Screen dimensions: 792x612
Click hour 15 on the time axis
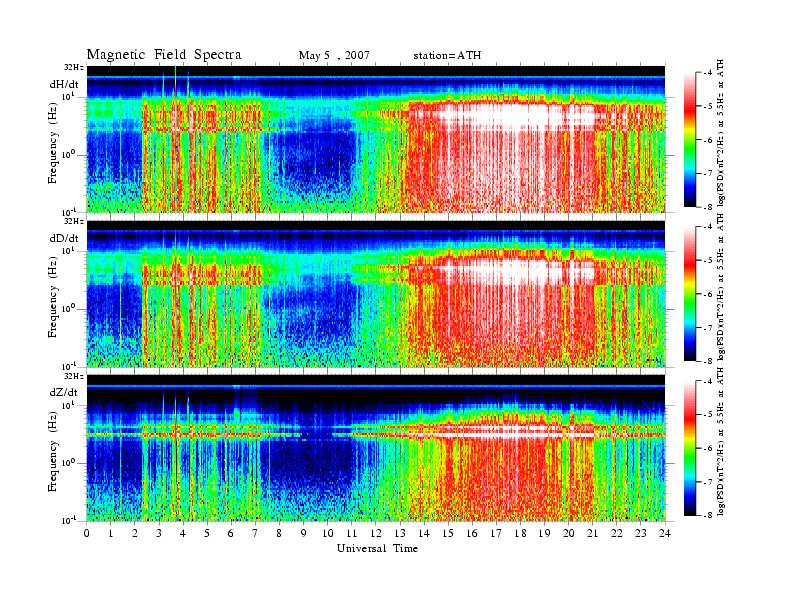tap(448, 533)
